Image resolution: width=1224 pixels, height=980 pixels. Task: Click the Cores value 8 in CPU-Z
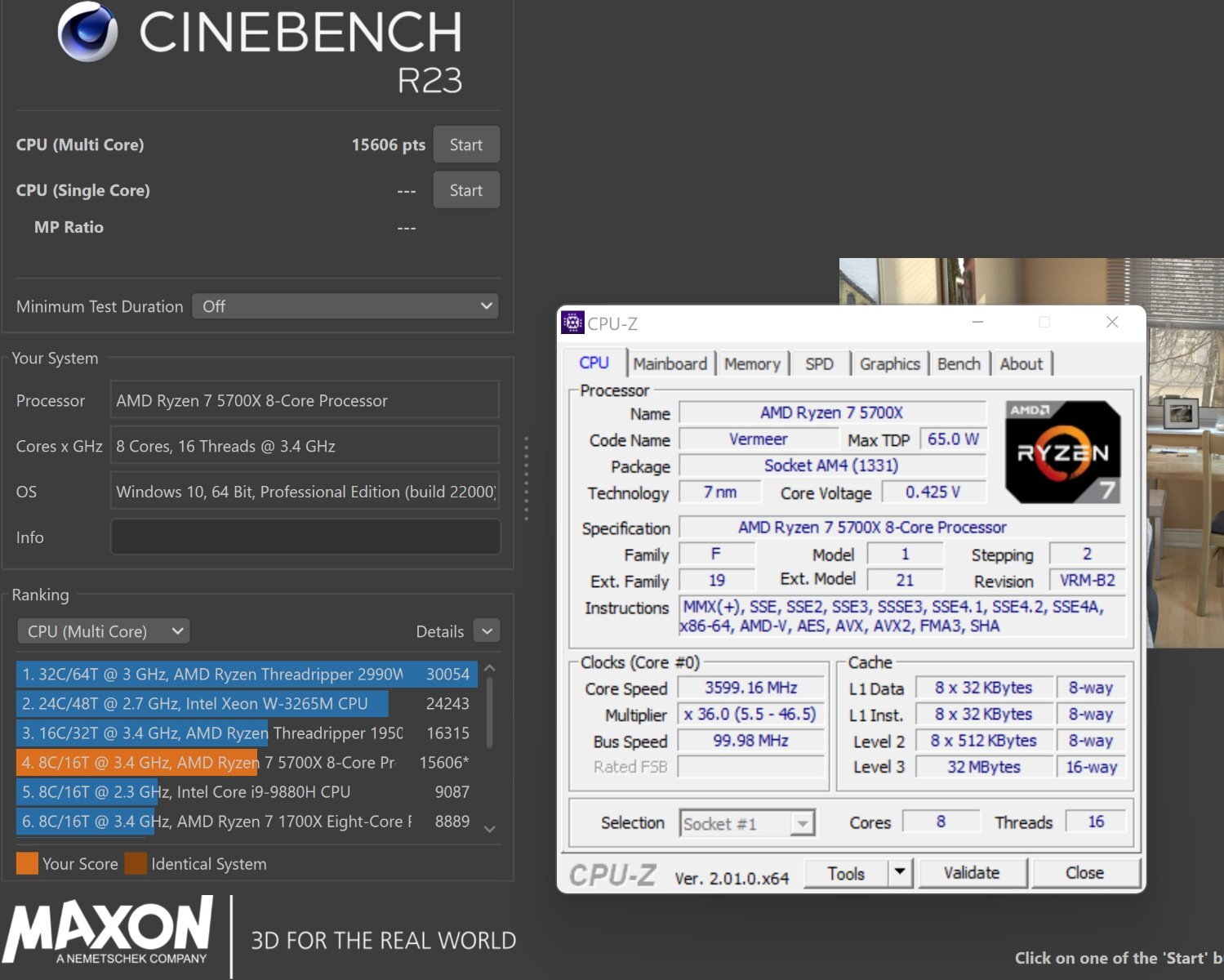pos(941,822)
